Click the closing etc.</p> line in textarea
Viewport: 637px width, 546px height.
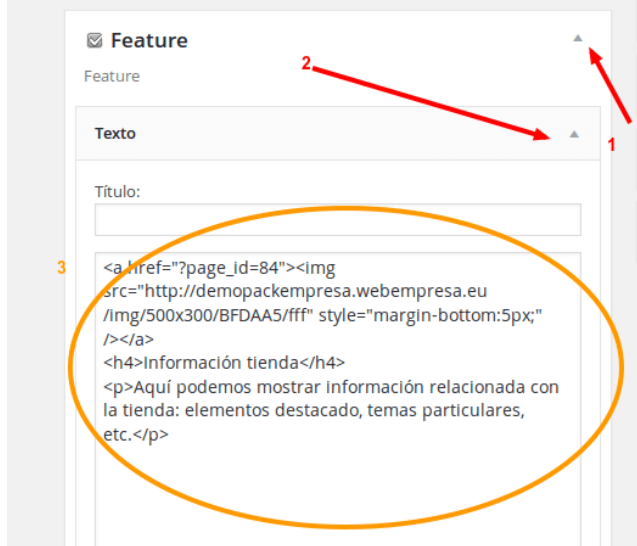tap(136, 434)
